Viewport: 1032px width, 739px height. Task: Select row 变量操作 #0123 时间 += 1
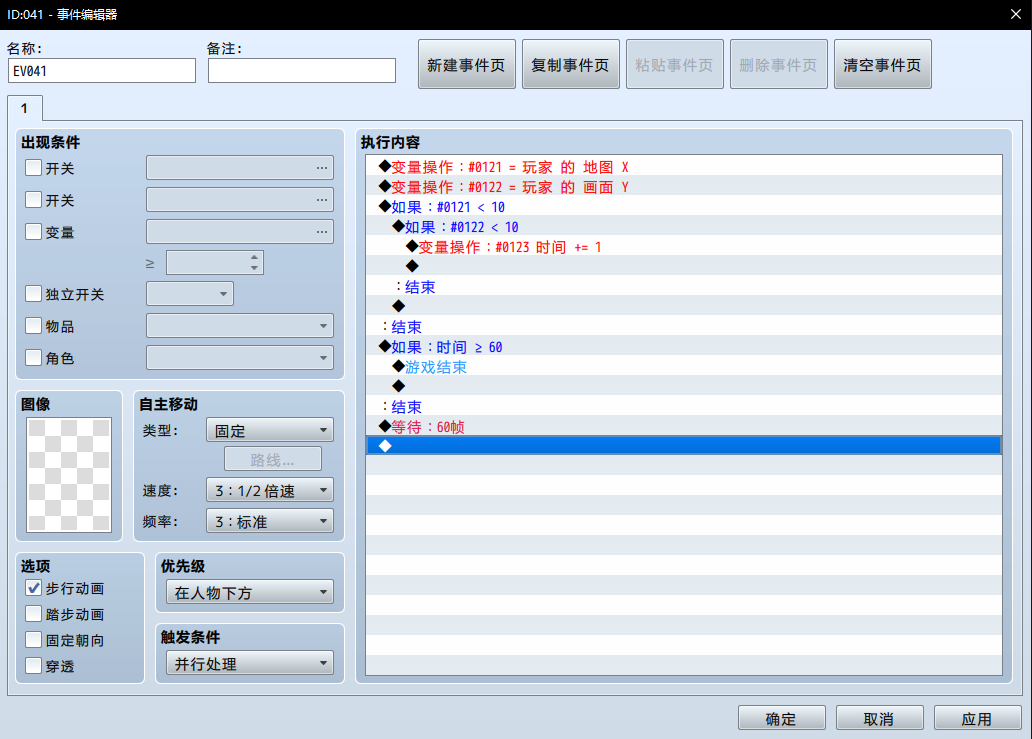[x=684, y=247]
